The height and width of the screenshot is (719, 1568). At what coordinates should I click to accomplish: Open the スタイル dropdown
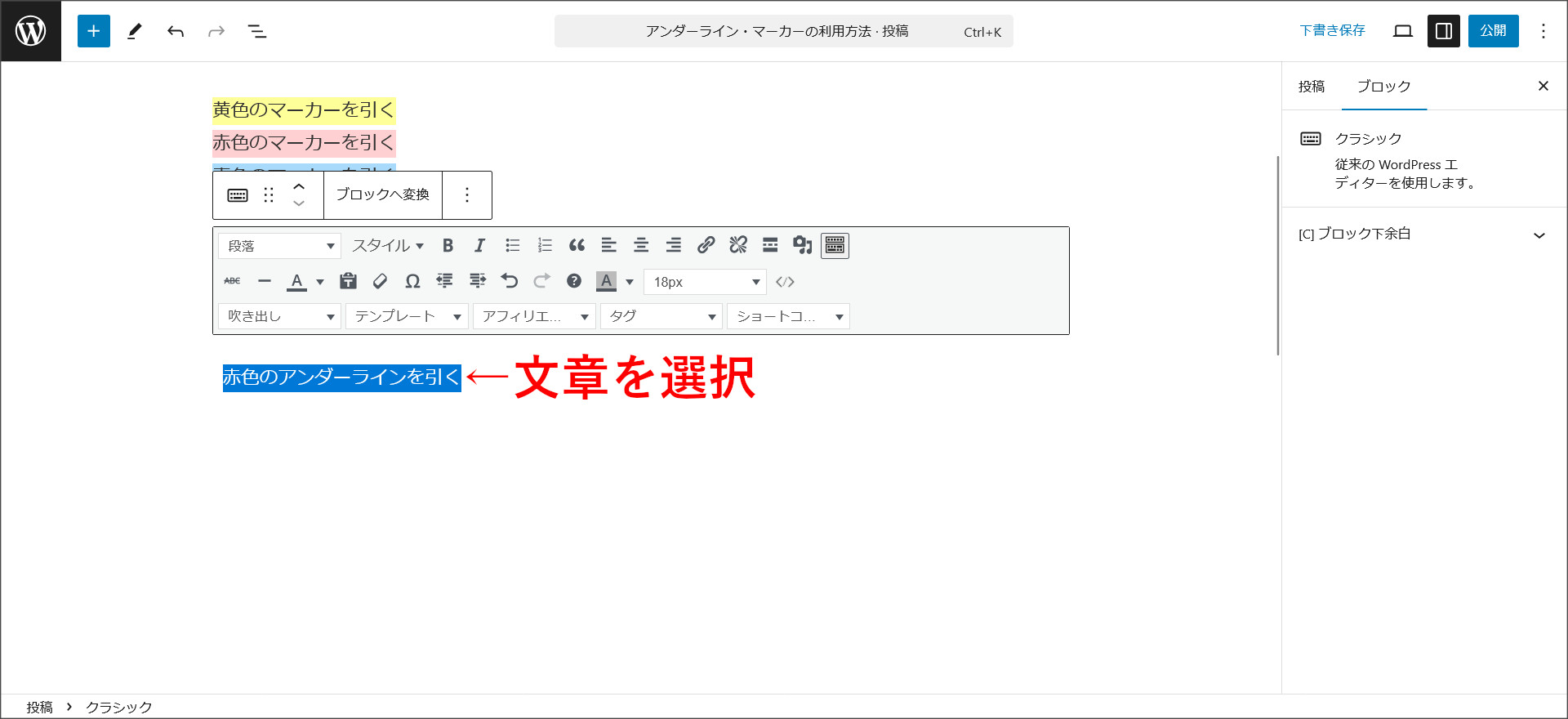(388, 246)
